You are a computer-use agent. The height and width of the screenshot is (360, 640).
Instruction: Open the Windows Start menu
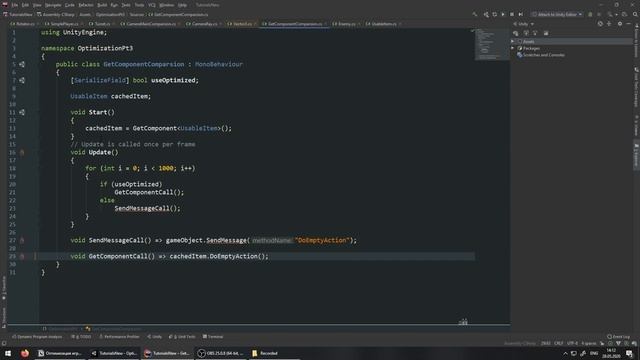(x=8, y=353)
